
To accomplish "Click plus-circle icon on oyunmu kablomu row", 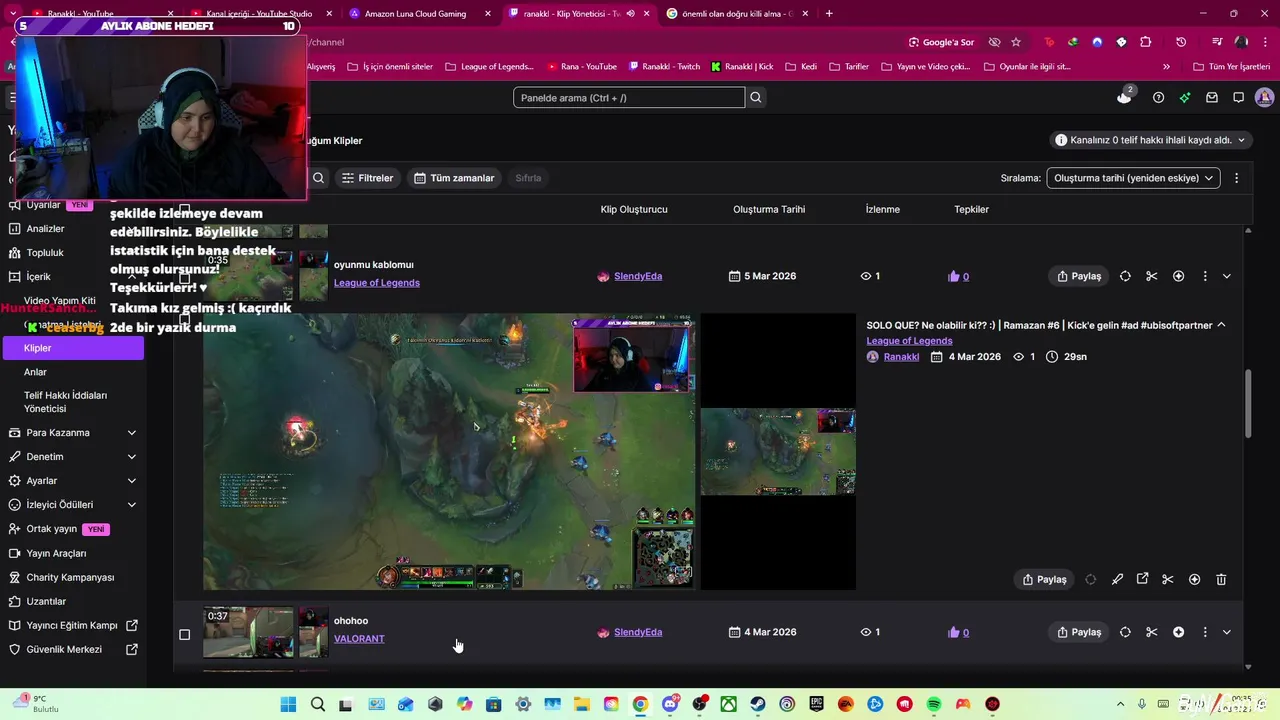I will 1178,276.
